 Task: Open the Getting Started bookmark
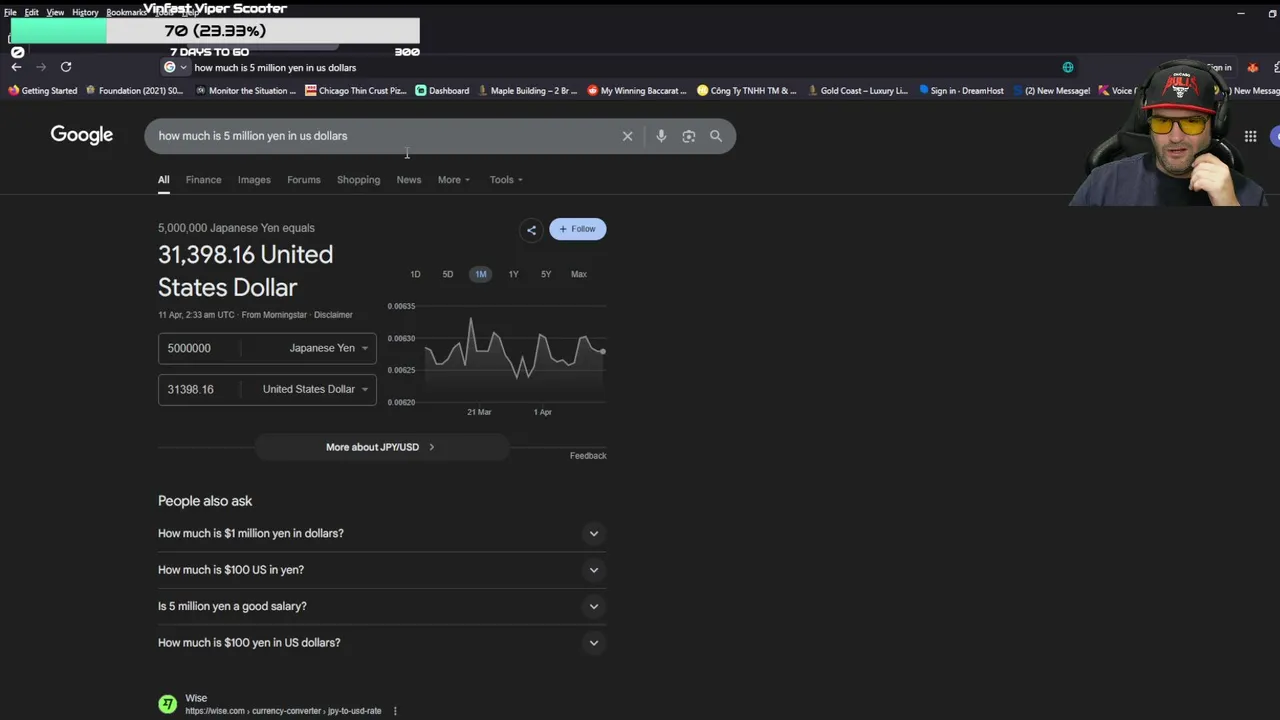pyautogui.click(x=42, y=91)
